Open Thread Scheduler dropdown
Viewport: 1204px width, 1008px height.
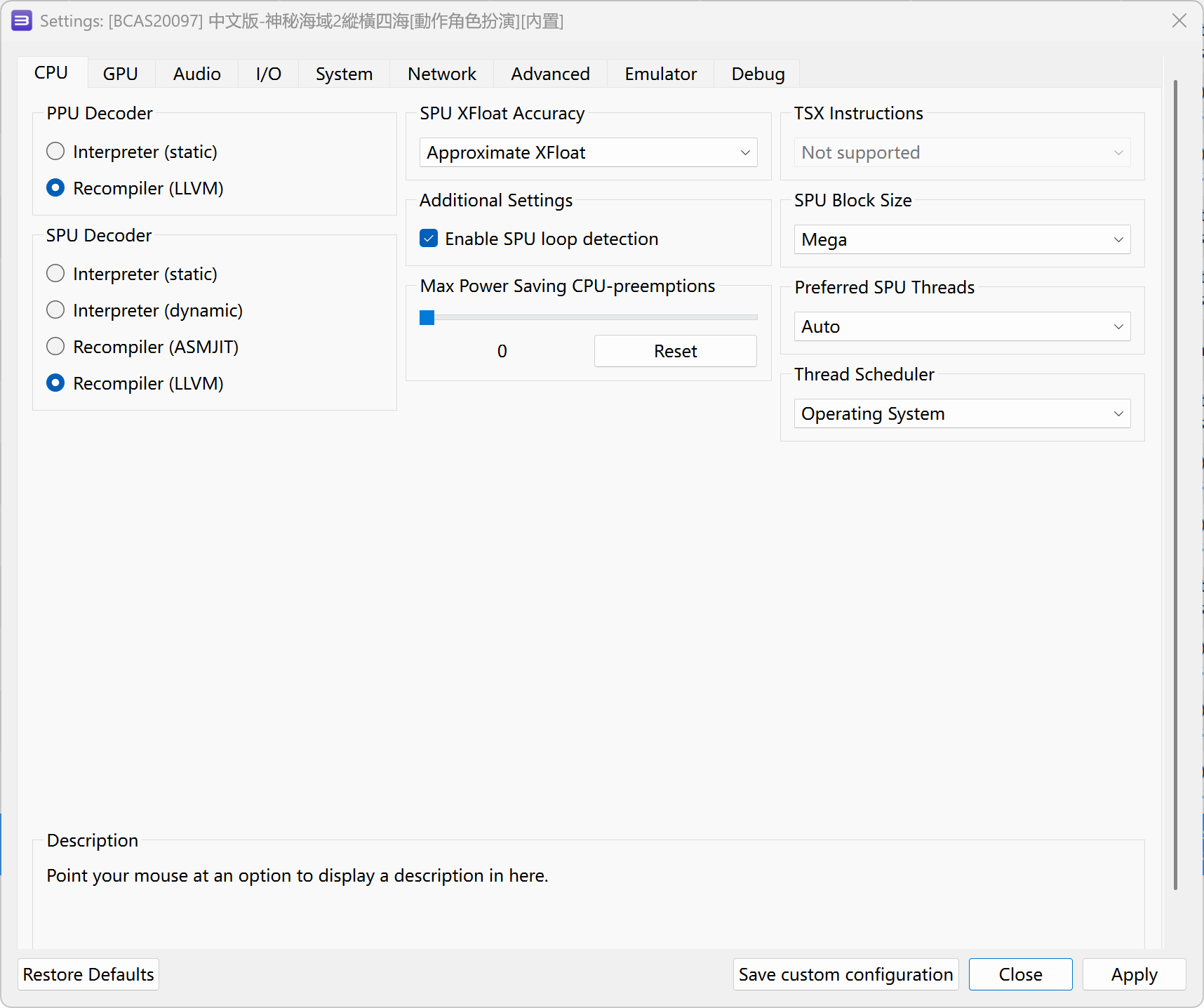(963, 413)
